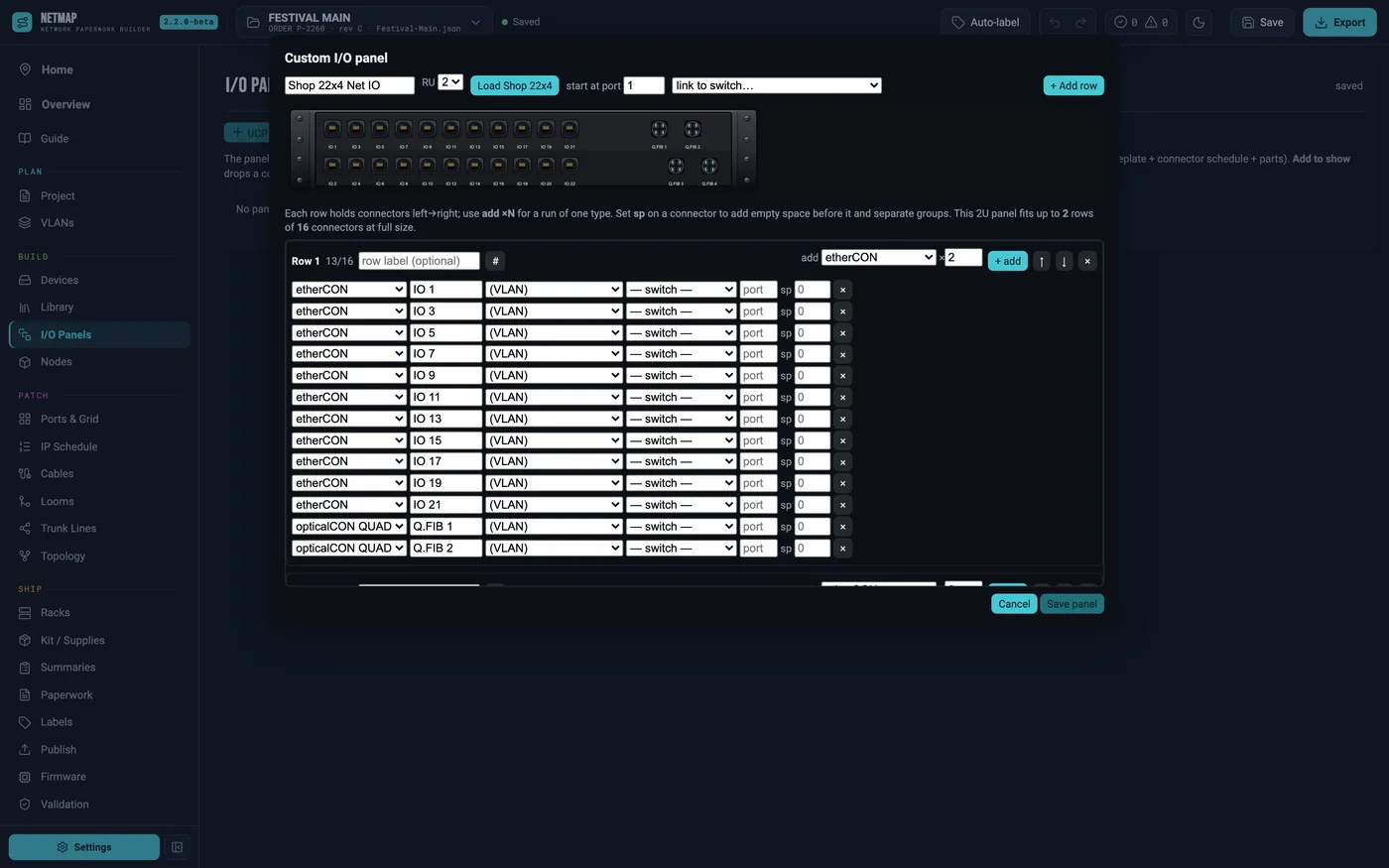1389x868 pixels.
Task: Open connector type dropdown for Q.FIB 1
Action: tap(349, 527)
